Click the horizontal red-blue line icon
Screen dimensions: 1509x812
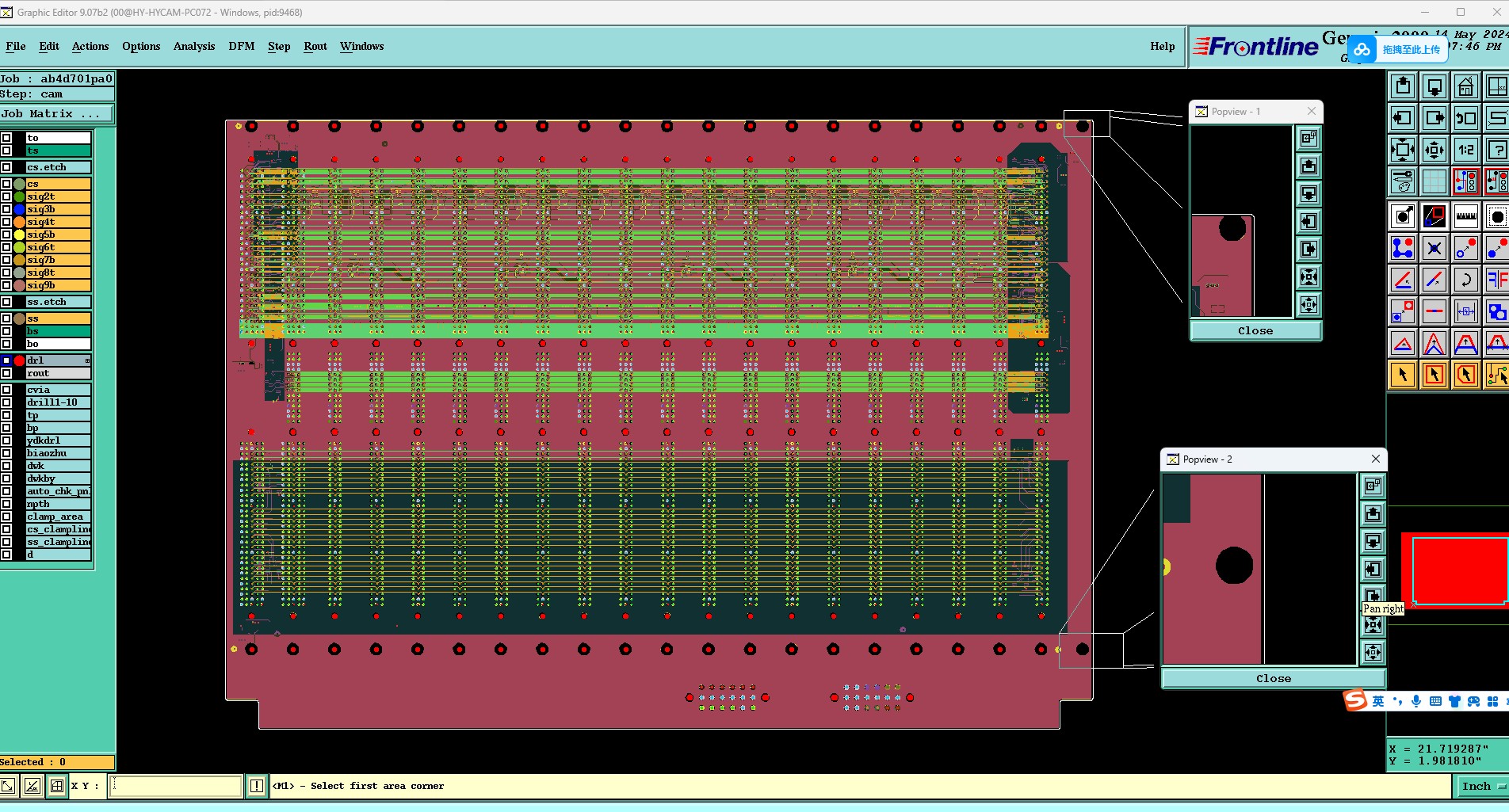tap(1435, 311)
